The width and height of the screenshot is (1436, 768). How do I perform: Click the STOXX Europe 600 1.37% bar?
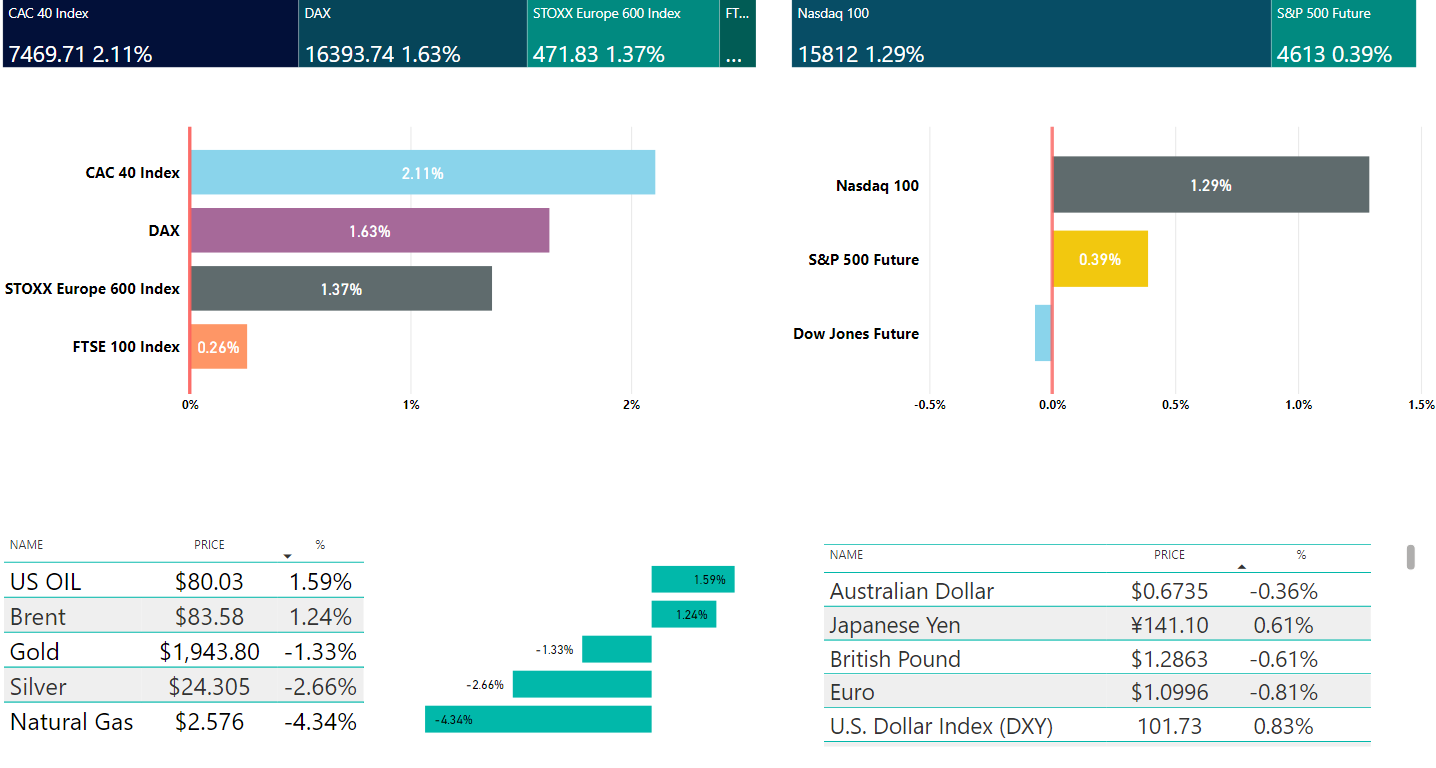point(341,289)
